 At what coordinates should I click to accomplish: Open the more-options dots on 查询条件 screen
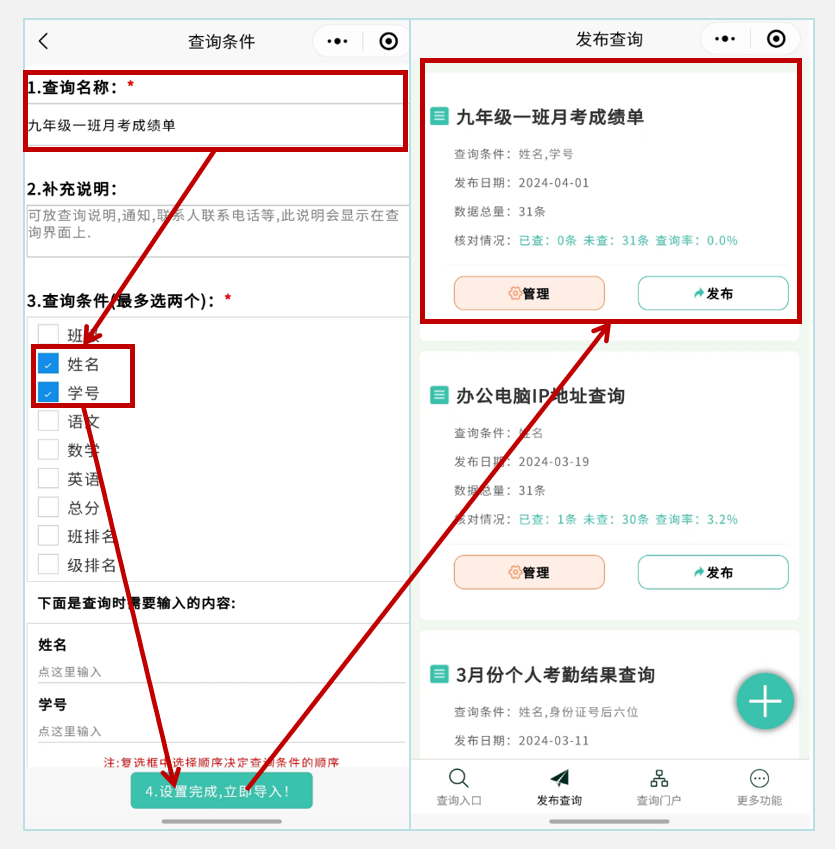point(337,41)
